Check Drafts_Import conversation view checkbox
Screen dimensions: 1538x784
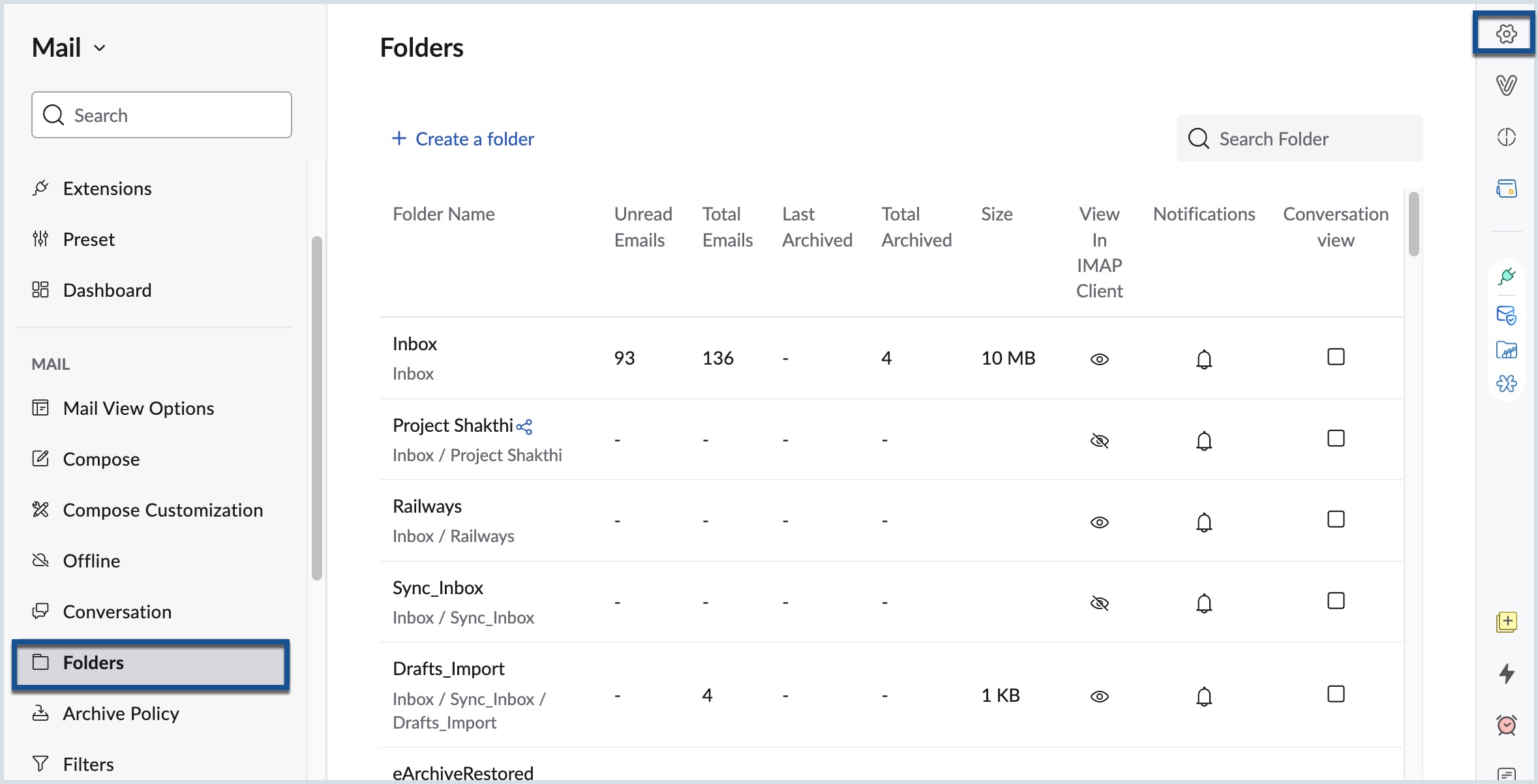pyautogui.click(x=1336, y=694)
